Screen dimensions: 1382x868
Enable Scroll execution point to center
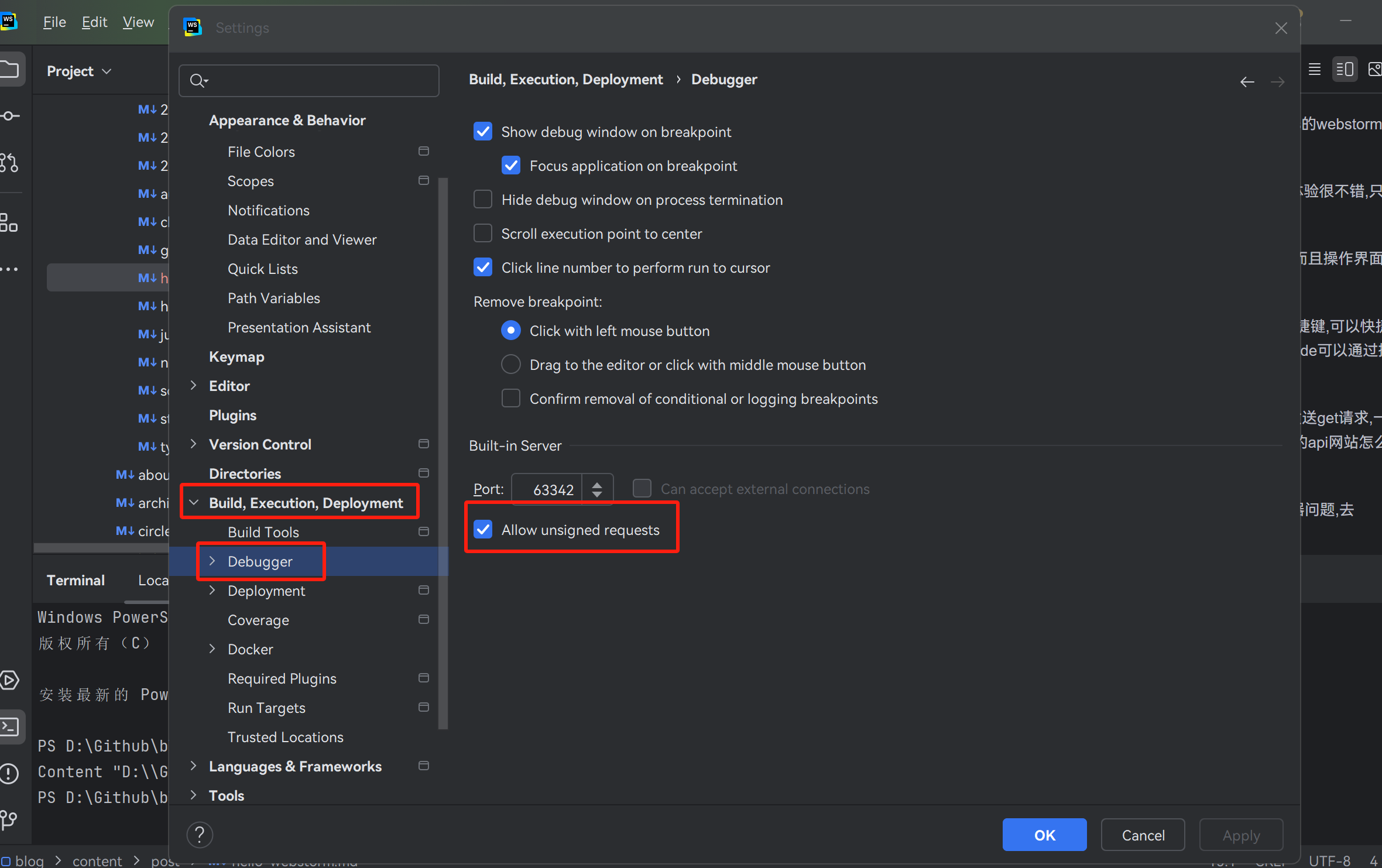[x=483, y=234]
